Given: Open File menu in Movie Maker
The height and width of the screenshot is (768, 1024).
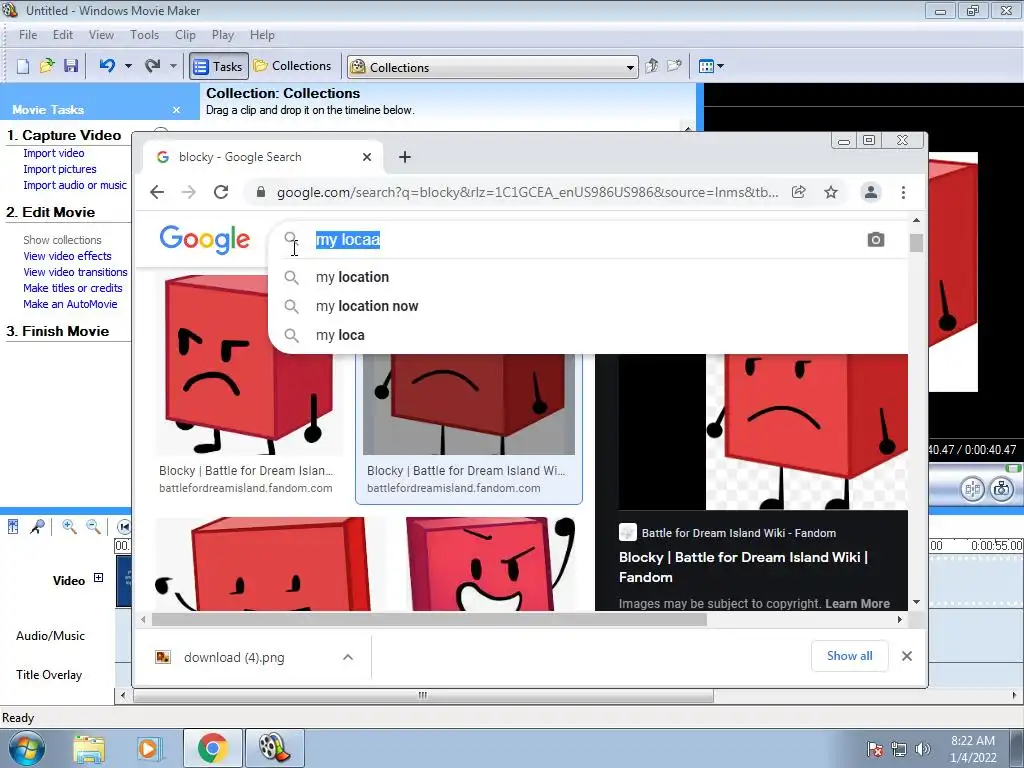Looking at the screenshot, I should [28, 35].
